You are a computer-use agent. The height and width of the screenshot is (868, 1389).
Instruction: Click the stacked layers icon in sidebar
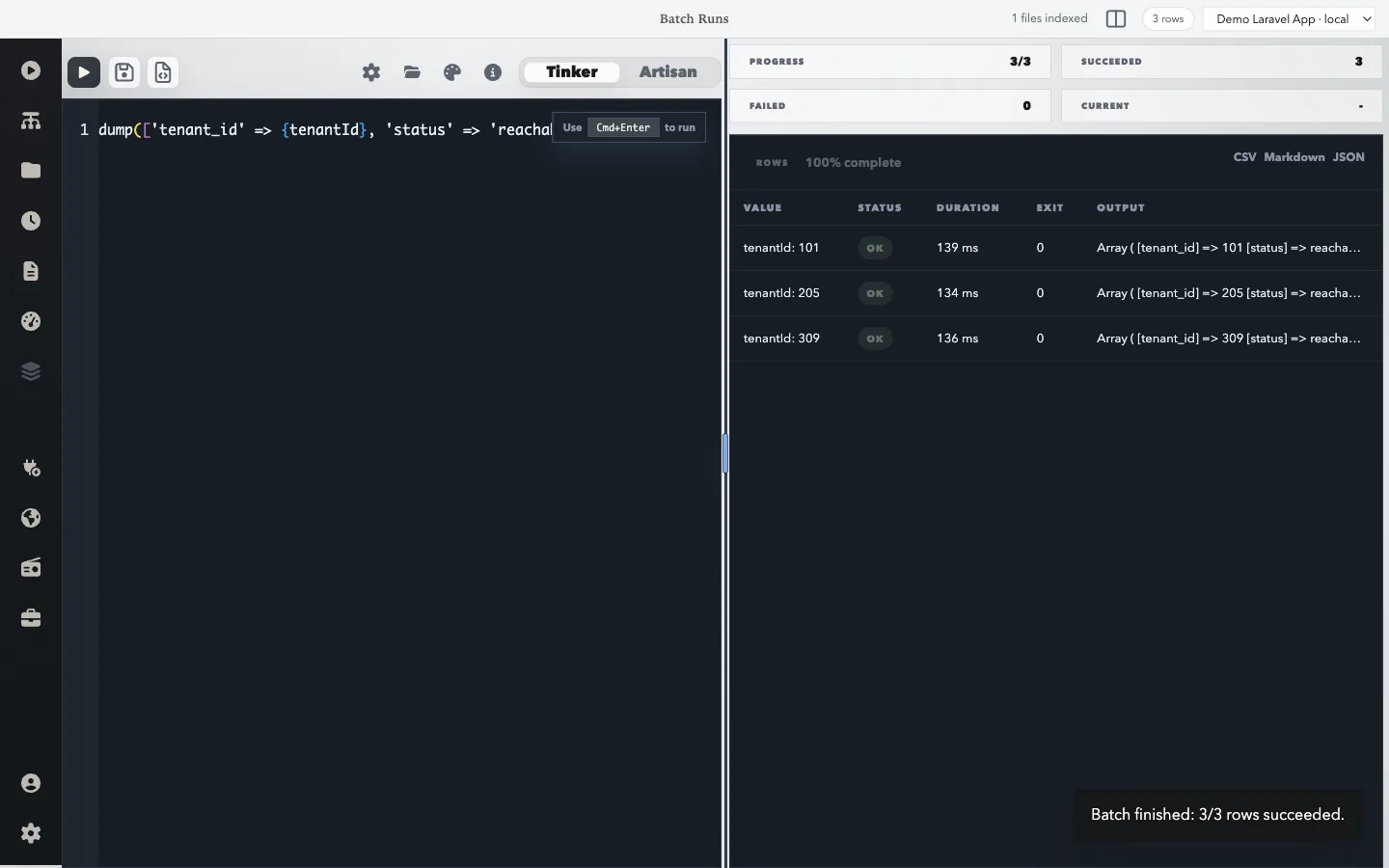pyautogui.click(x=31, y=371)
